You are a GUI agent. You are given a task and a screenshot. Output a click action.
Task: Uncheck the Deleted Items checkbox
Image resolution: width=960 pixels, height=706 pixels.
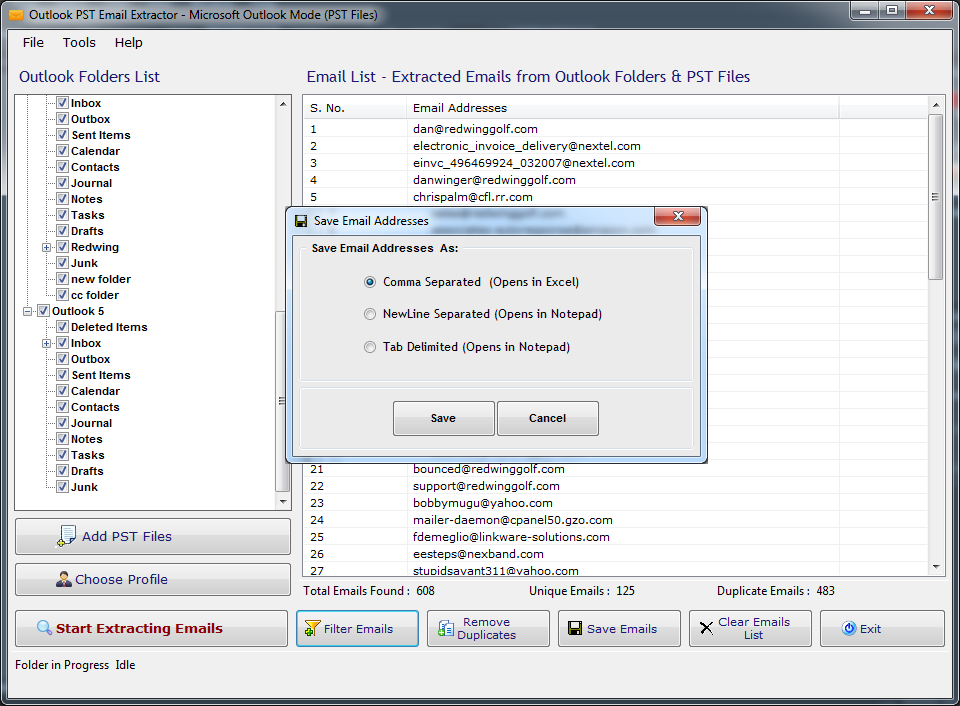pyautogui.click(x=62, y=327)
